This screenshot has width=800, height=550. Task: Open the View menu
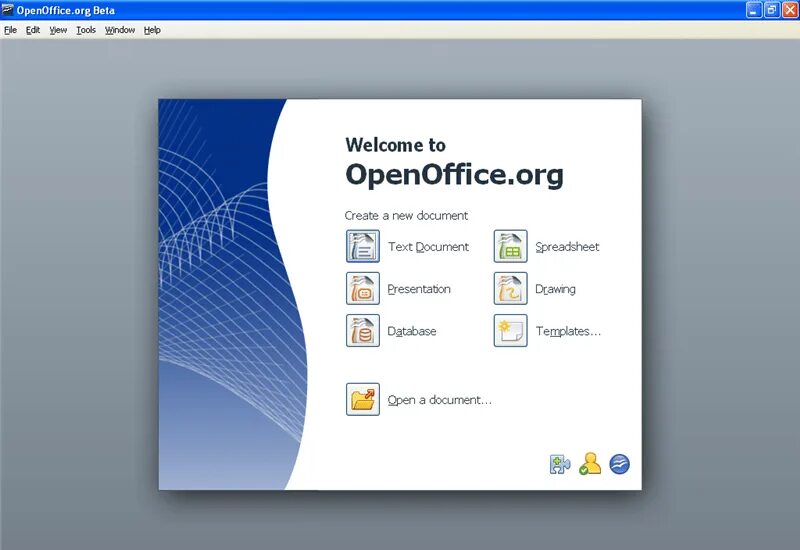pos(58,30)
